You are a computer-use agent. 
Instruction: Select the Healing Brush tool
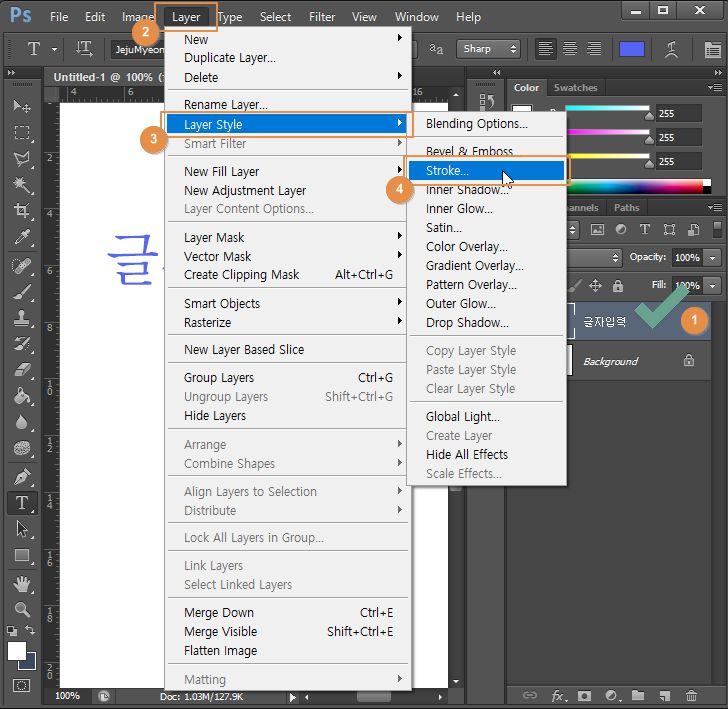click(x=21, y=266)
